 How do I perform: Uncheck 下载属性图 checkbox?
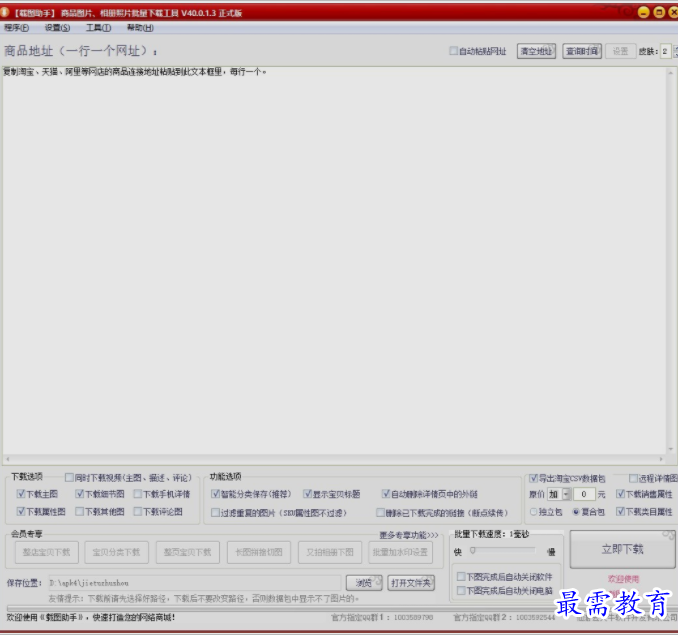point(20,511)
